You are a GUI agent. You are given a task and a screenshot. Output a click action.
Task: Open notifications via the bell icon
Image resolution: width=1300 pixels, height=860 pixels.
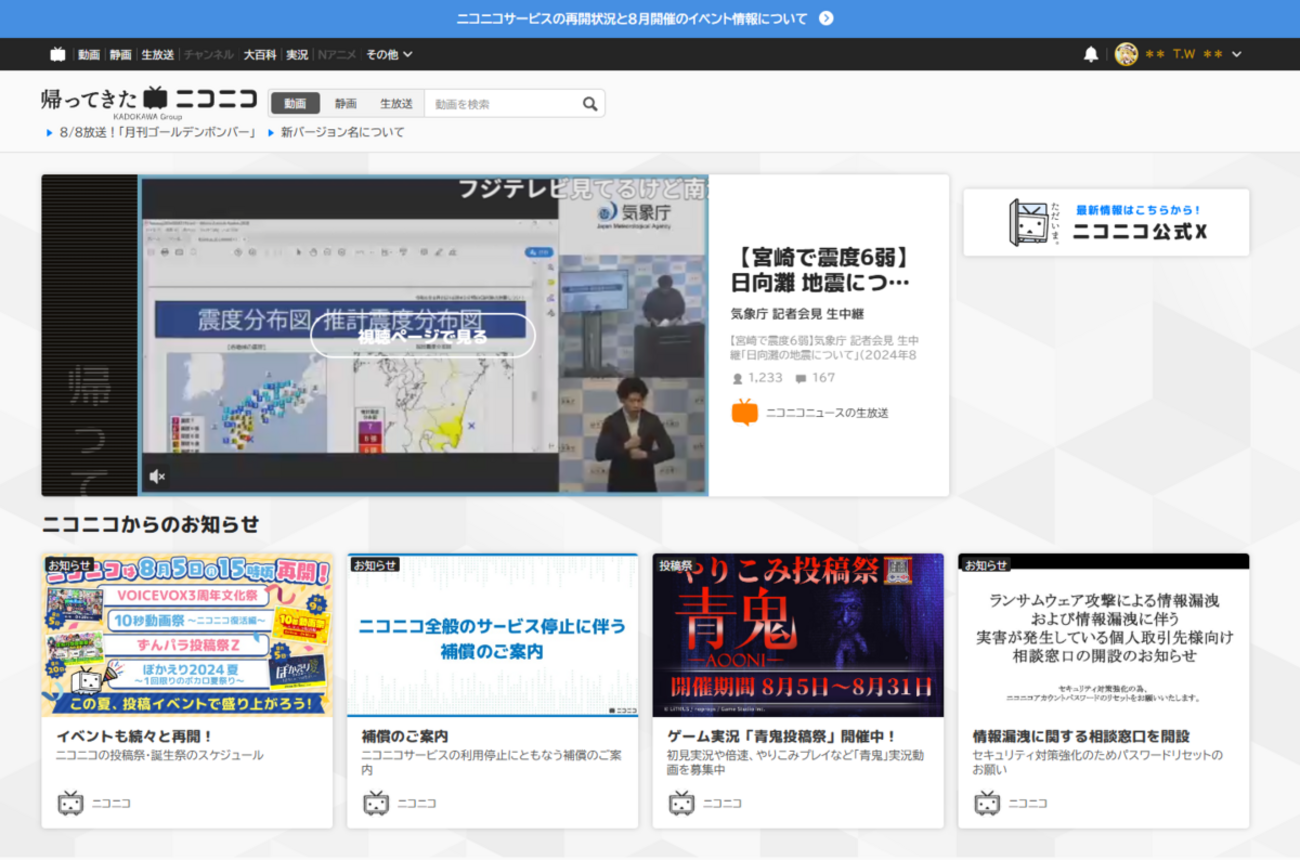pyautogui.click(x=1090, y=55)
